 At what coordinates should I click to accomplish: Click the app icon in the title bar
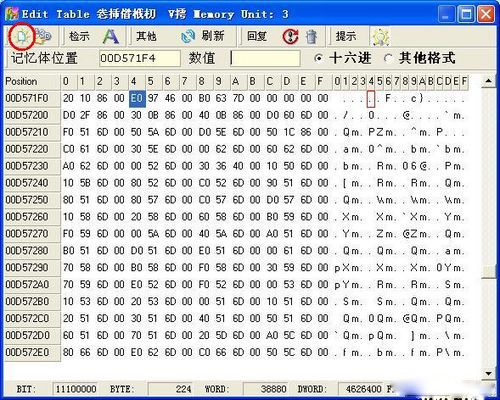pyautogui.click(x=12, y=14)
